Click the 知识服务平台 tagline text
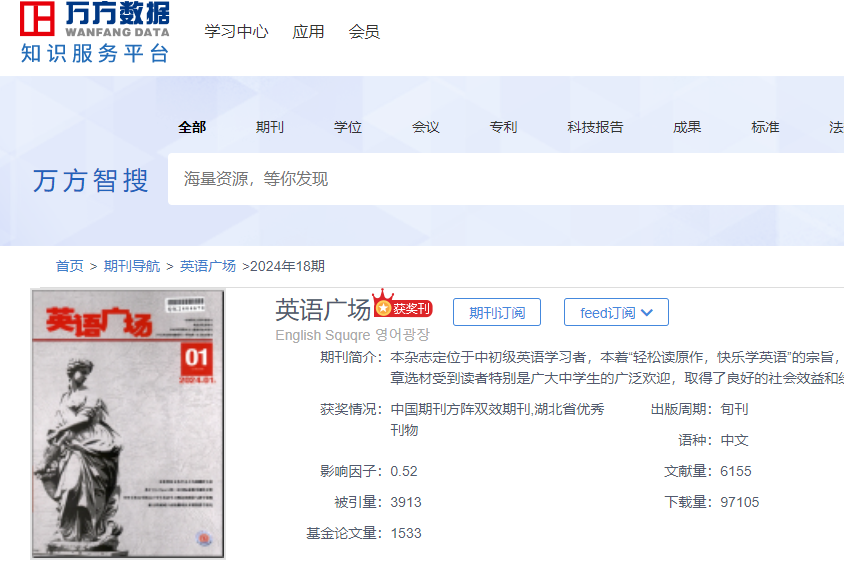The width and height of the screenshot is (844, 576). (x=95, y=54)
